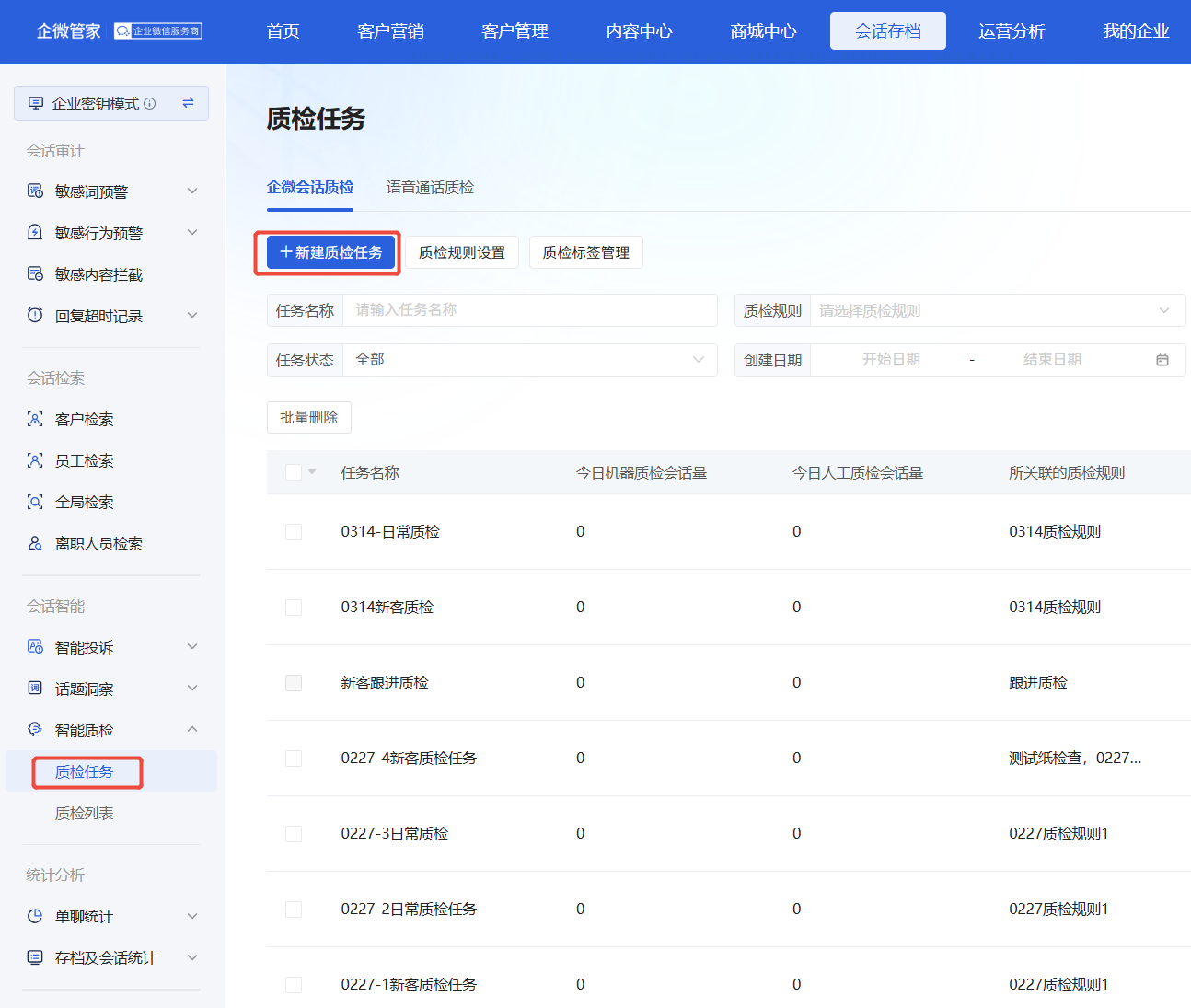Click the 回复超时记录 clock icon
1191x1008 pixels.
point(35,315)
